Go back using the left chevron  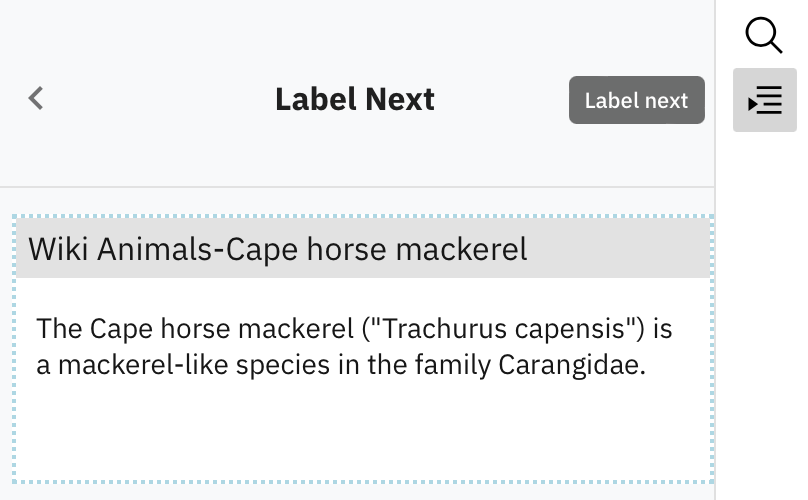(x=36, y=98)
